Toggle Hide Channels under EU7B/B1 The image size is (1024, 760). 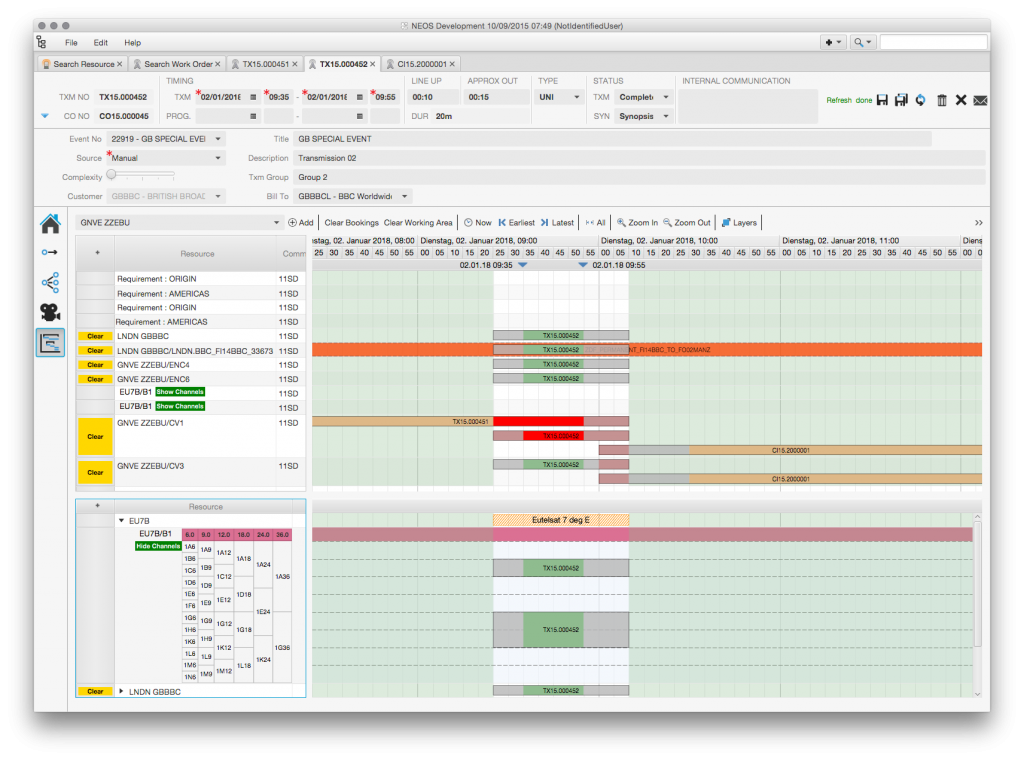coord(157,546)
